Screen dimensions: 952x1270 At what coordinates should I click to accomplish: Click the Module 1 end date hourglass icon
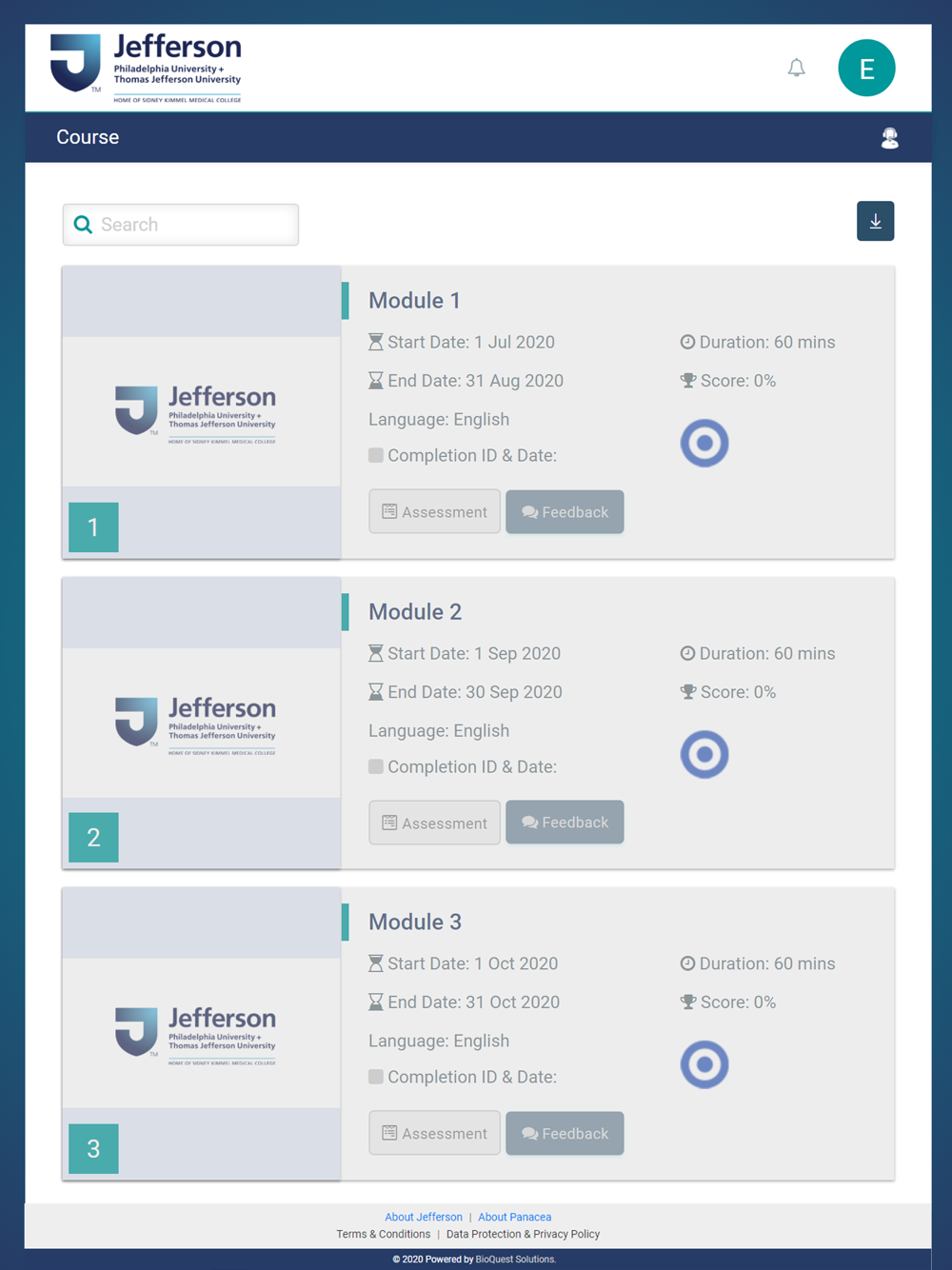pyautogui.click(x=376, y=381)
